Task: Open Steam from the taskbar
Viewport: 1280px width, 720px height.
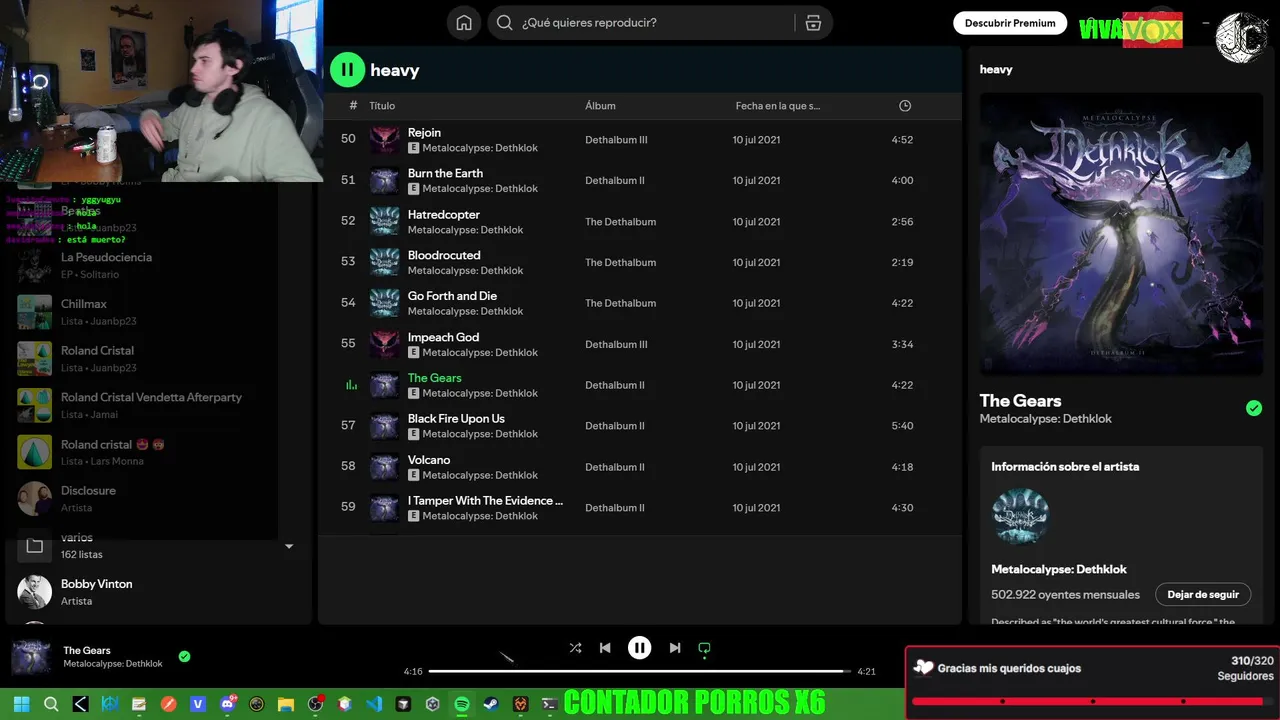Action: [491, 704]
